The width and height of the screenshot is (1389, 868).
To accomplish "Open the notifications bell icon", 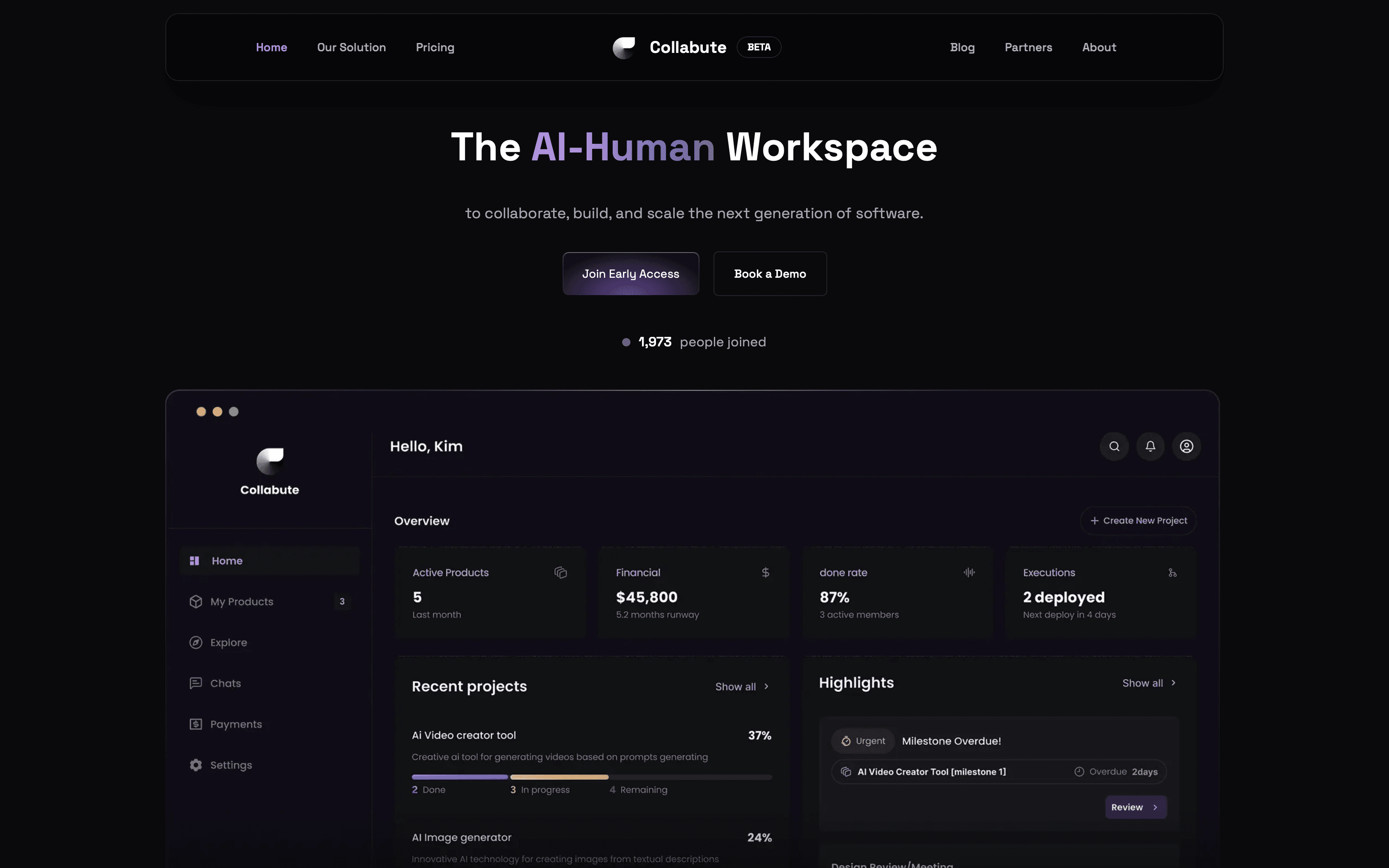I will click(1150, 446).
